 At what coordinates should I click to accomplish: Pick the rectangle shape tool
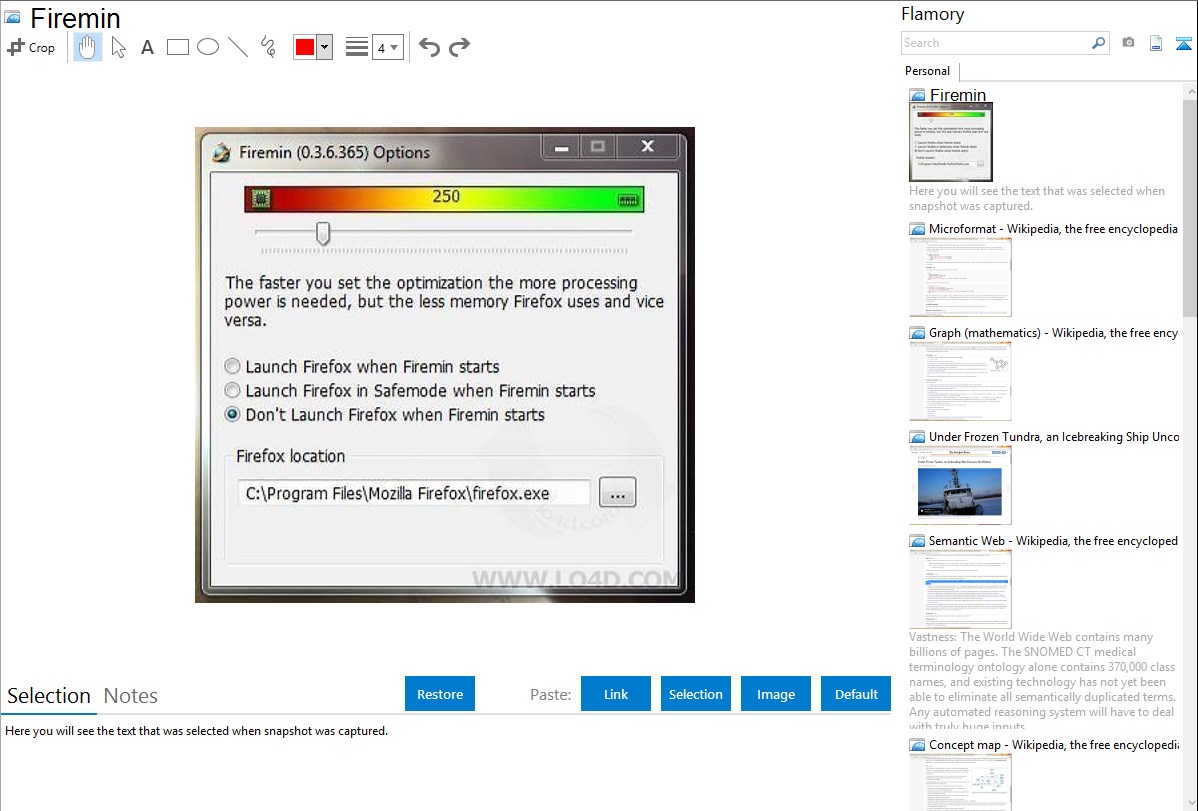(x=177, y=47)
